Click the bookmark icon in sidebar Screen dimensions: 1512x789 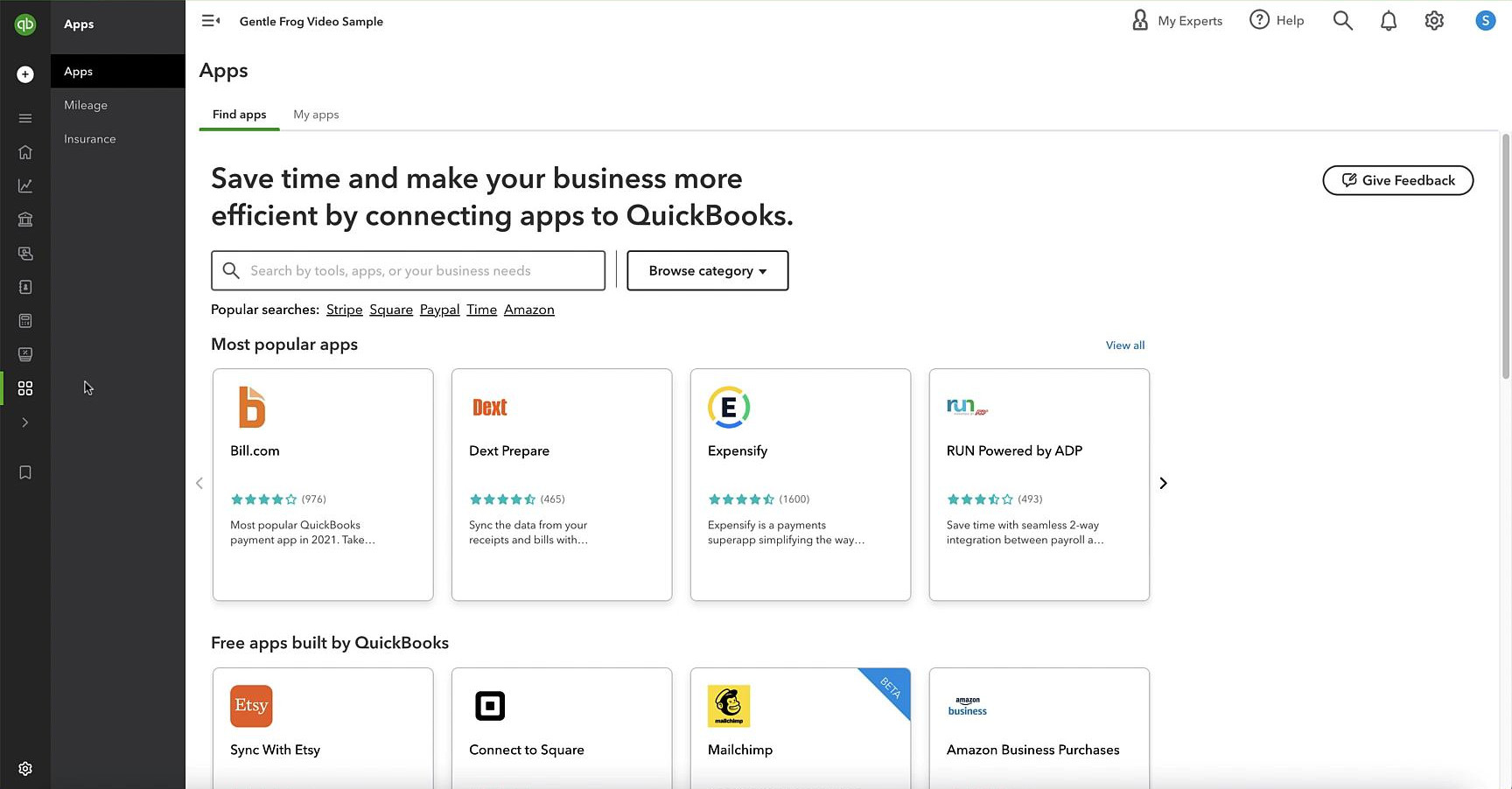[x=25, y=472]
